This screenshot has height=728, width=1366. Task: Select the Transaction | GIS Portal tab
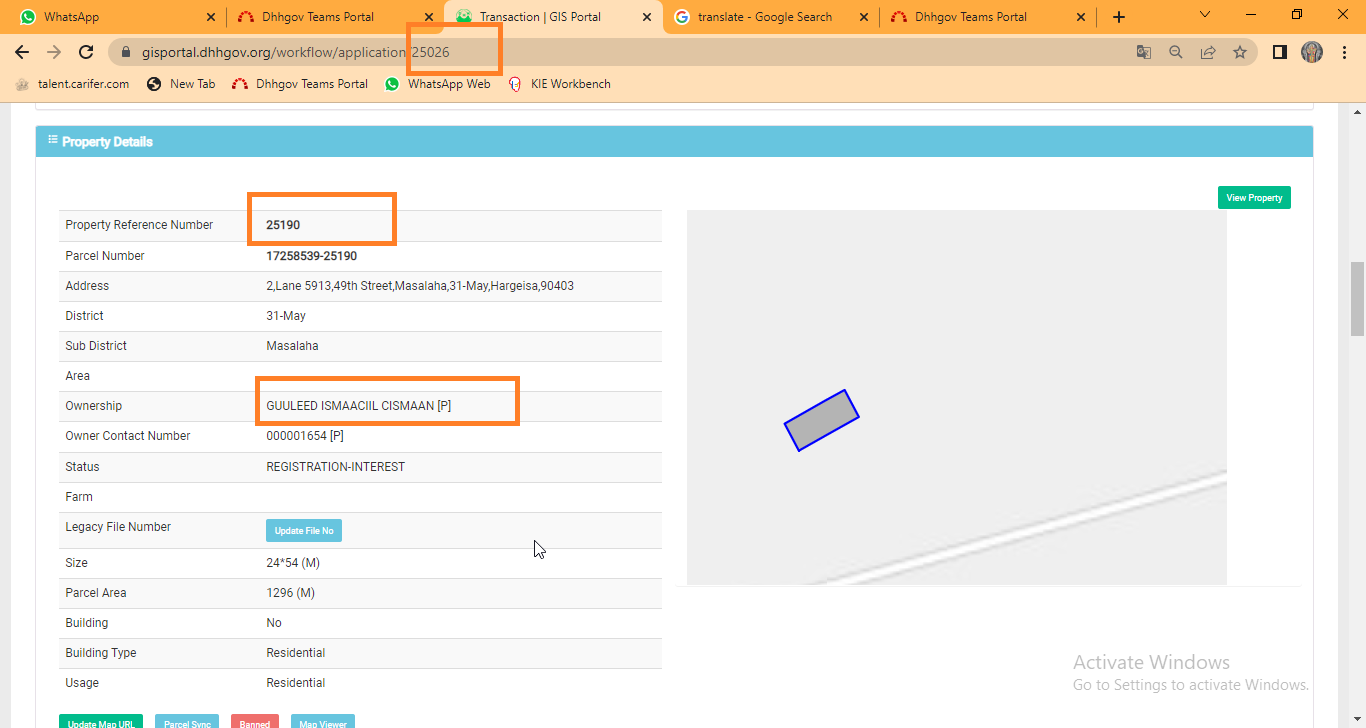(553, 17)
